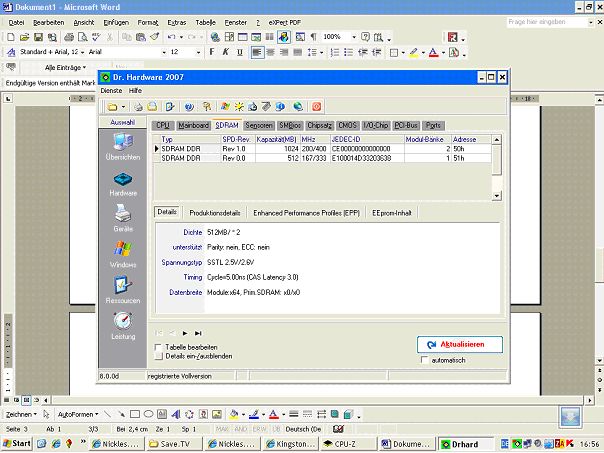Image resolution: width=604 pixels, height=453 pixels.
Task: Check the automatisch option
Action: point(425,360)
